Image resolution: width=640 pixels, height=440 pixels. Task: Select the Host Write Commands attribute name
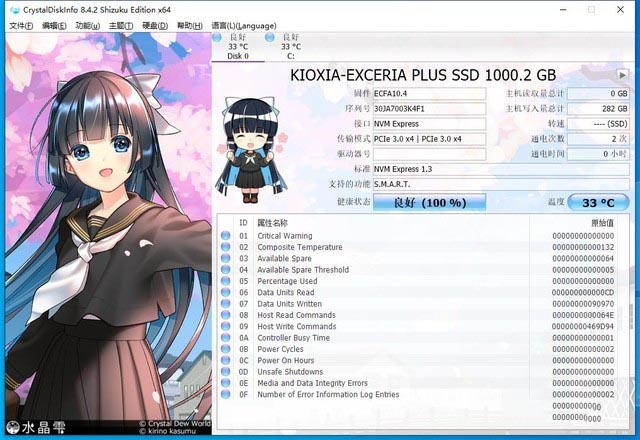297,327
